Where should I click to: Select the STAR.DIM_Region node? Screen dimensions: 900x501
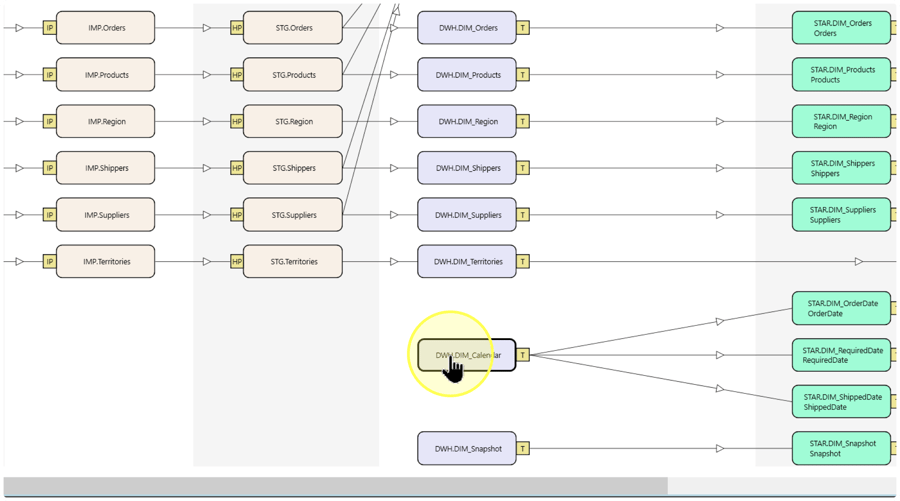click(x=841, y=121)
